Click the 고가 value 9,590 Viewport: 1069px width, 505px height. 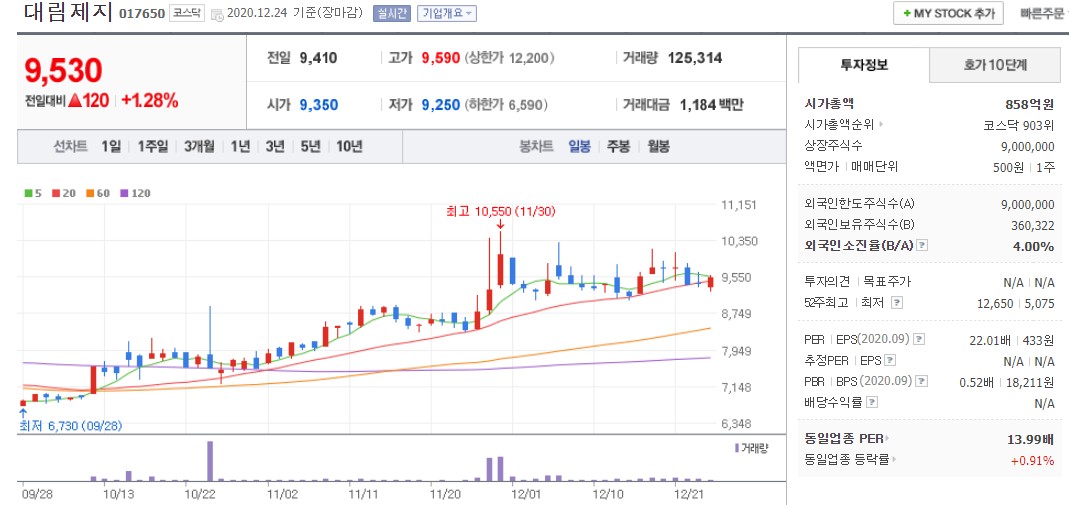click(x=441, y=59)
